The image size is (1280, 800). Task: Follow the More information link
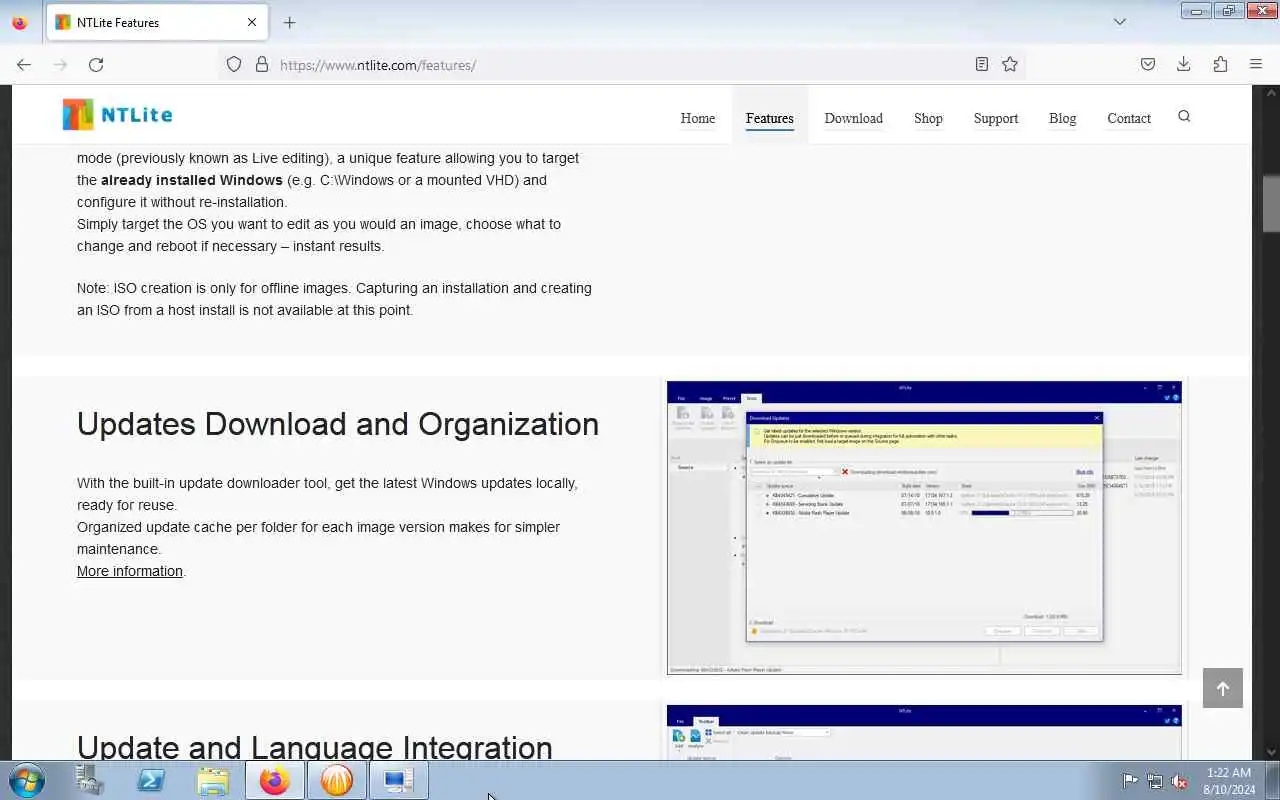[130, 571]
